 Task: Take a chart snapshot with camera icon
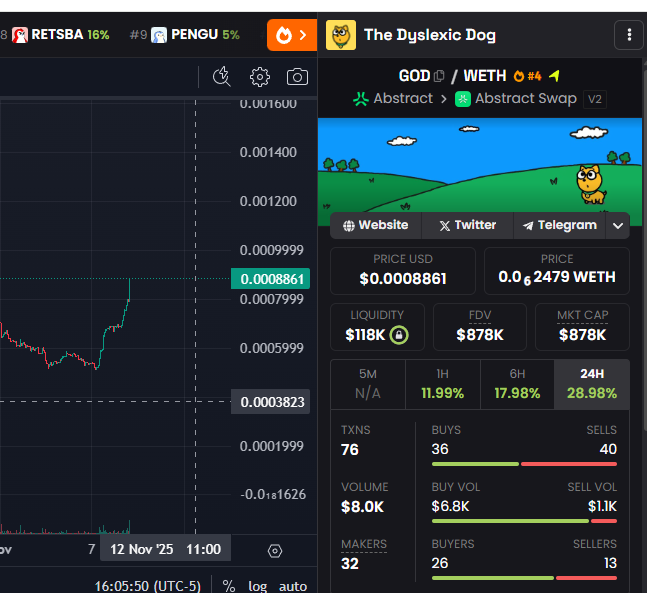298,77
